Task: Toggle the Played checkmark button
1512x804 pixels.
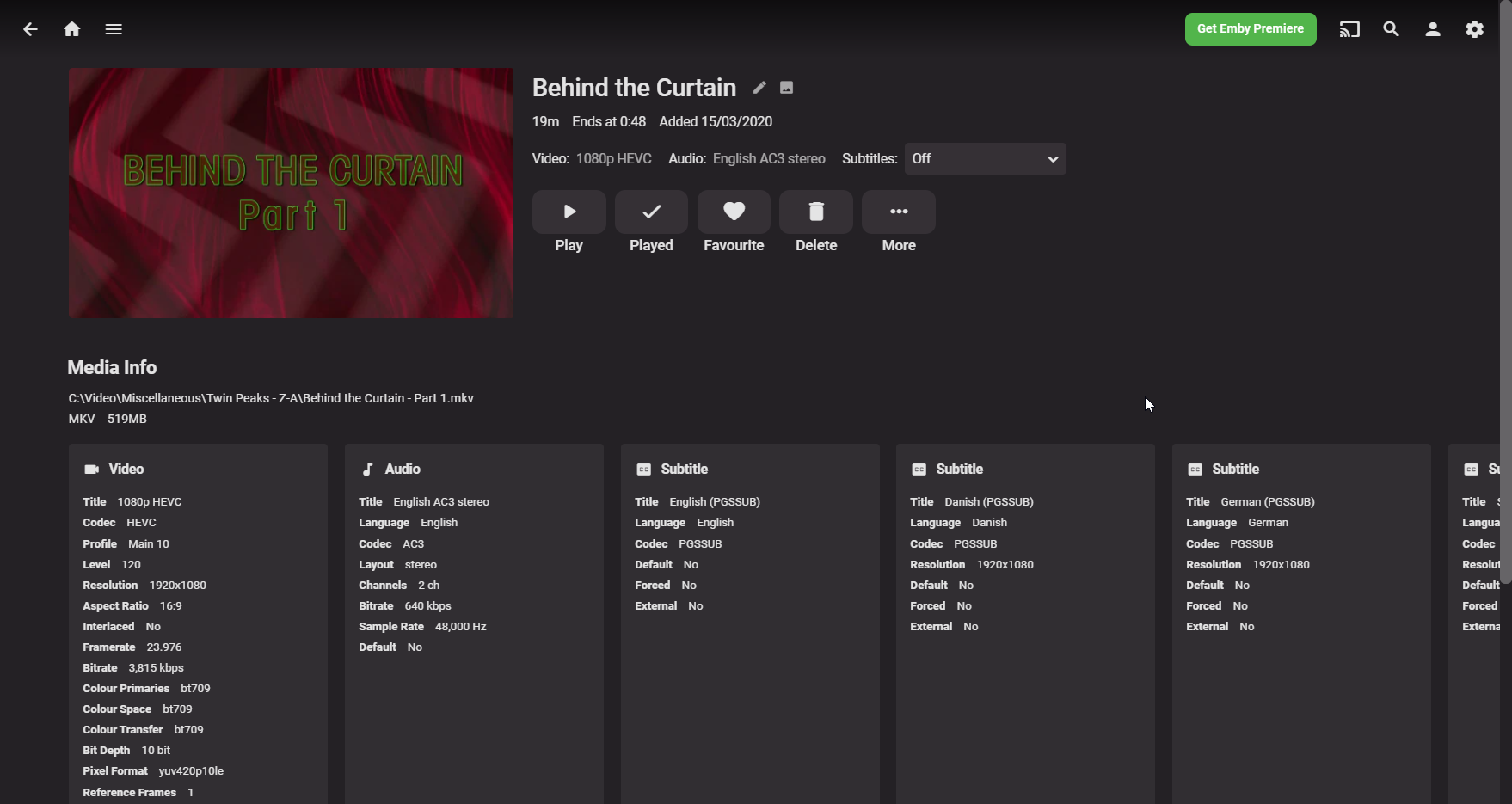Action: 651,212
